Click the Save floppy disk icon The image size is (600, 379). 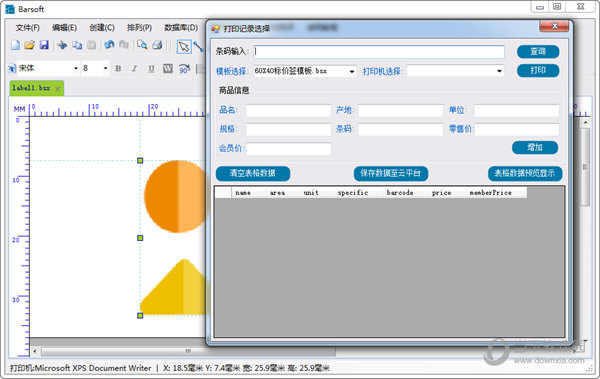(44, 45)
